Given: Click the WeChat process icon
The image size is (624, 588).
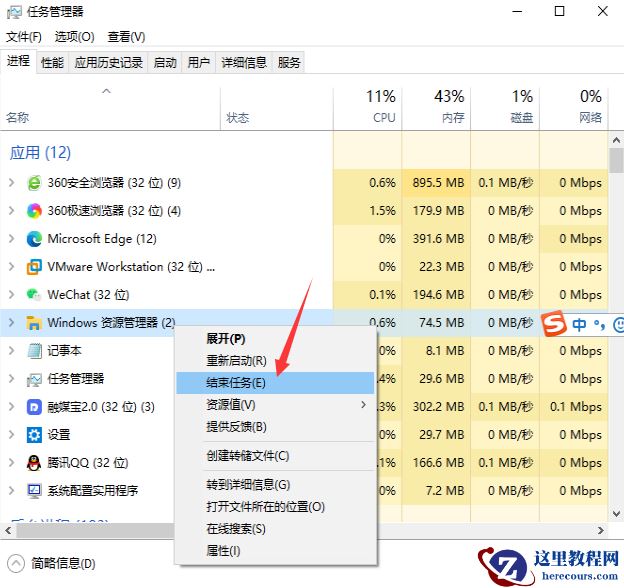Looking at the screenshot, I should click(x=34, y=295).
